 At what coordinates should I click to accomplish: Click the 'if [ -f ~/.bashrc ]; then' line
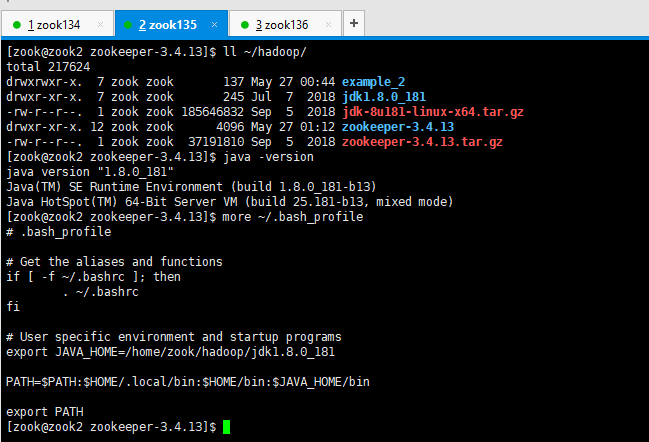(94, 277)
